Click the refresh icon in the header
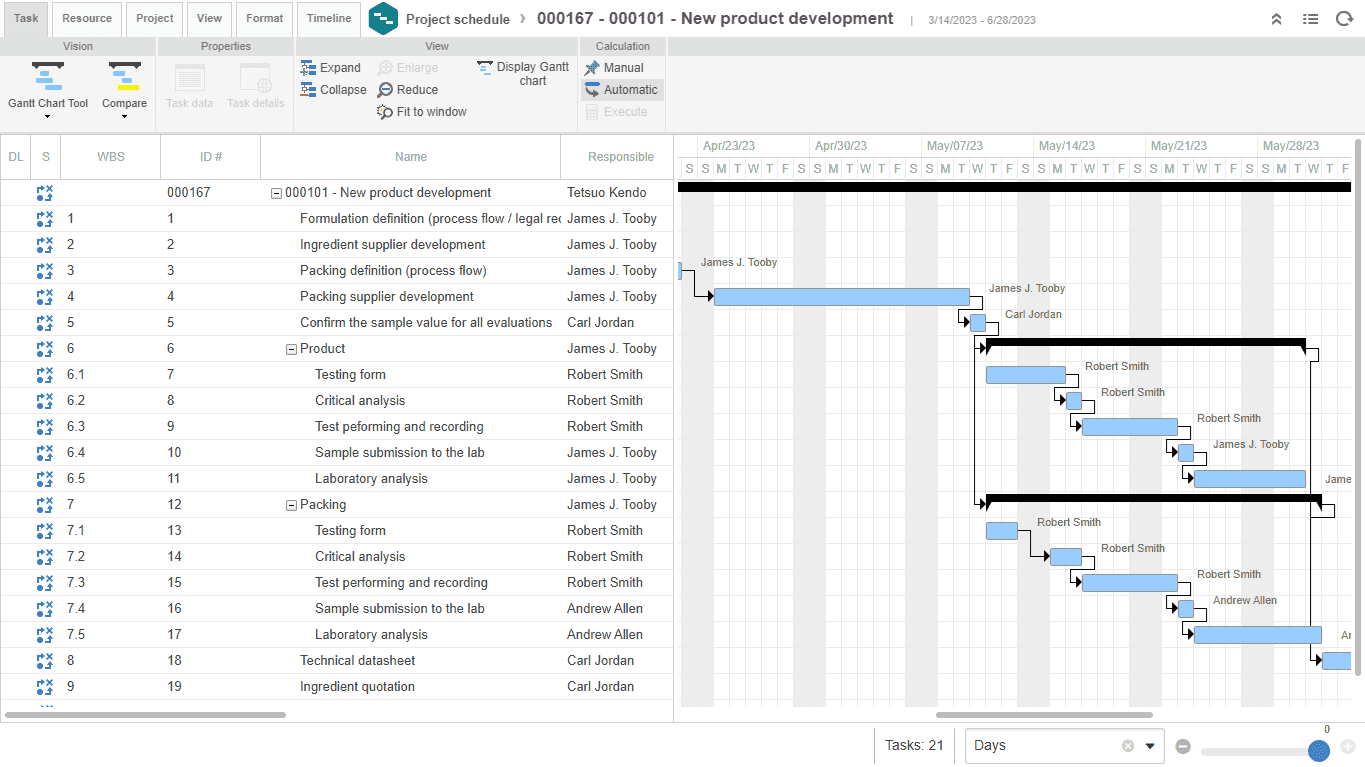Viewport: 1365px width, 767px height. [x=1344, y=19]
